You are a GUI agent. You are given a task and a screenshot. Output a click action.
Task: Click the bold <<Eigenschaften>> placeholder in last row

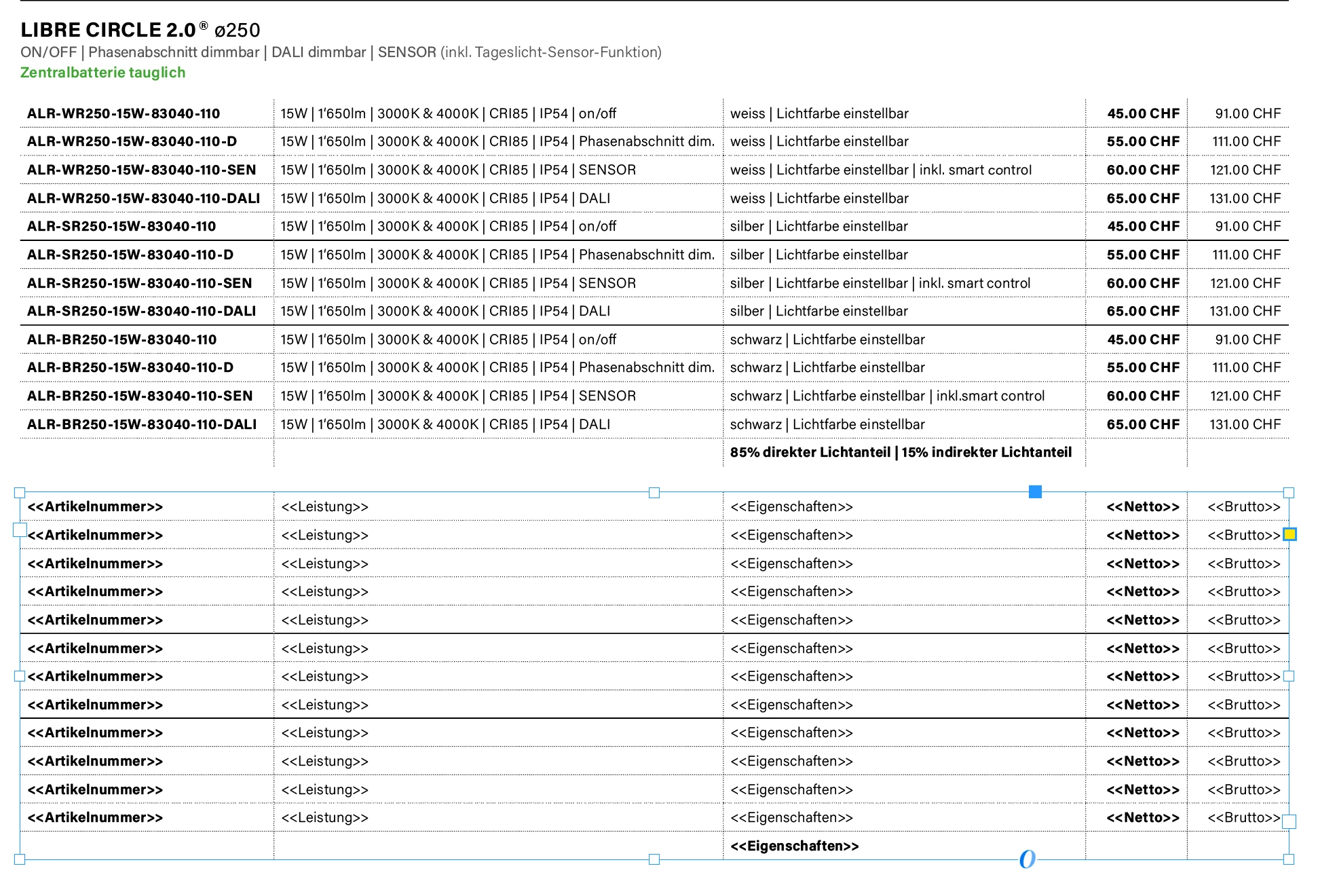click(x=794, y=846)
